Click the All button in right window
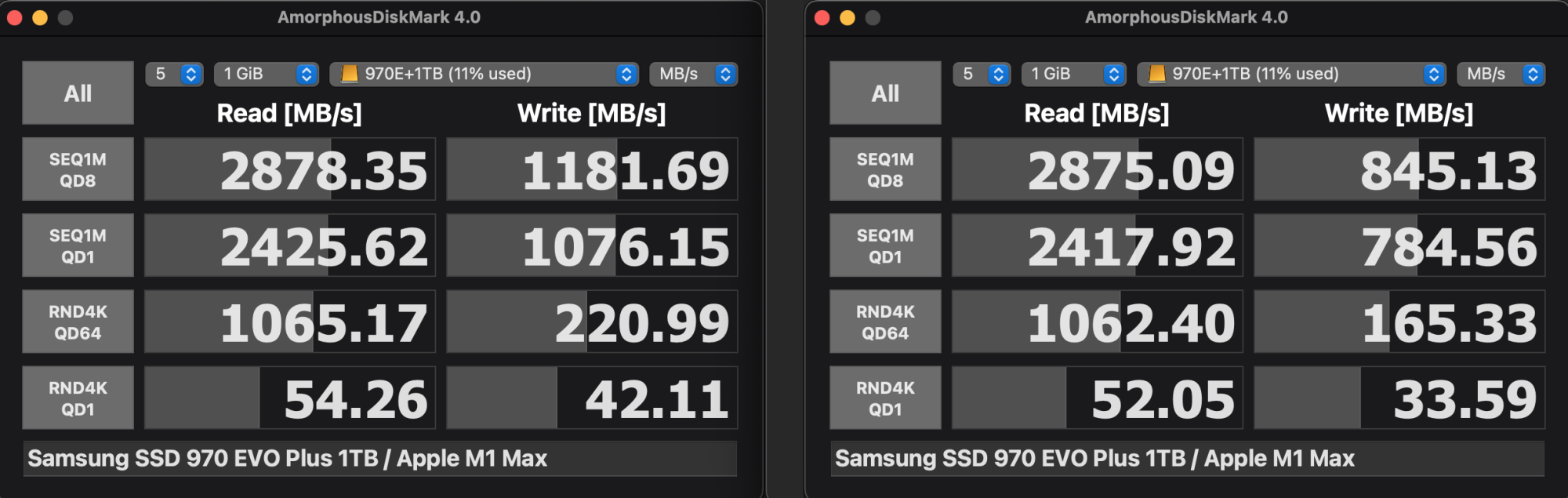1568x498 pixels. point(885,93)
